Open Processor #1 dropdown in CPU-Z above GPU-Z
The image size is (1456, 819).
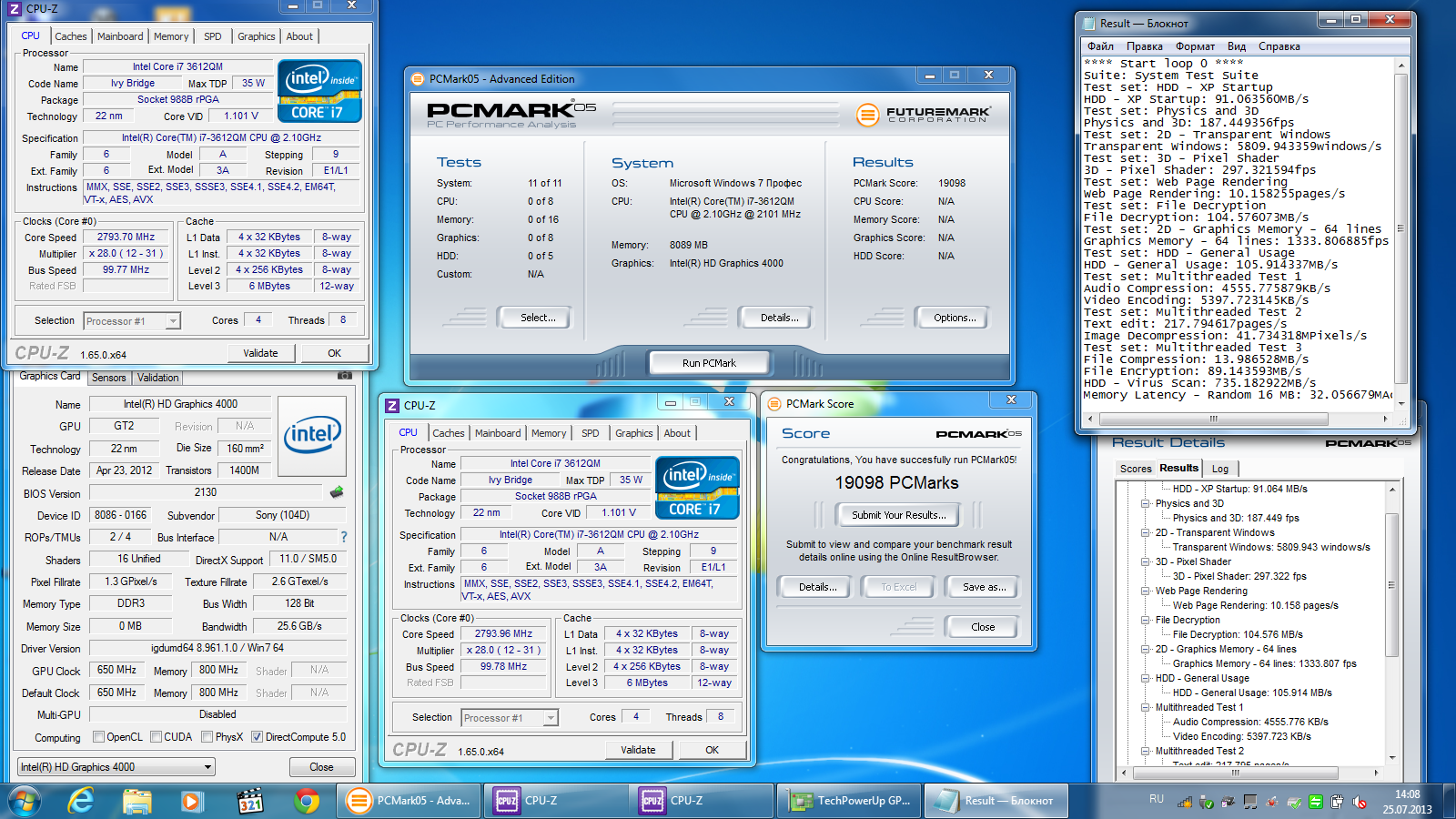(x=132, y=320)
